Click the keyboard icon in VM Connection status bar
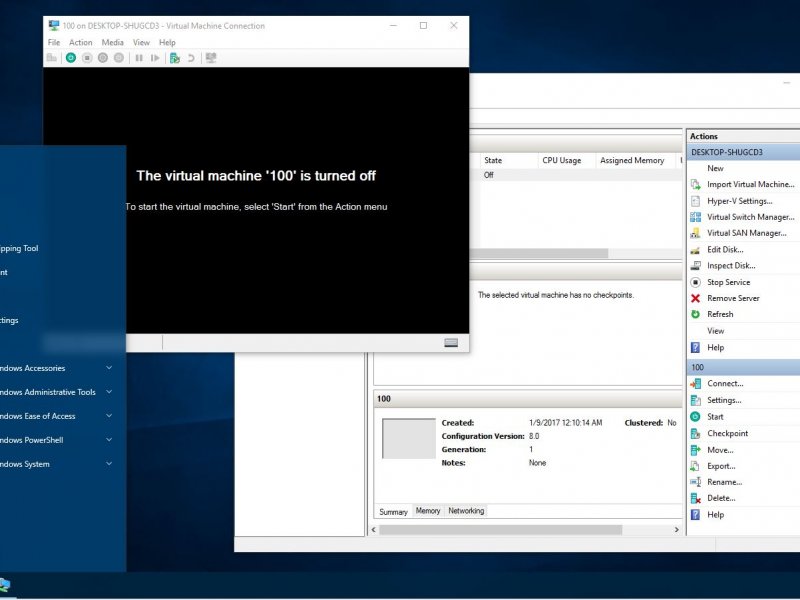Screen dimensions: 800x600 point(451,342)
